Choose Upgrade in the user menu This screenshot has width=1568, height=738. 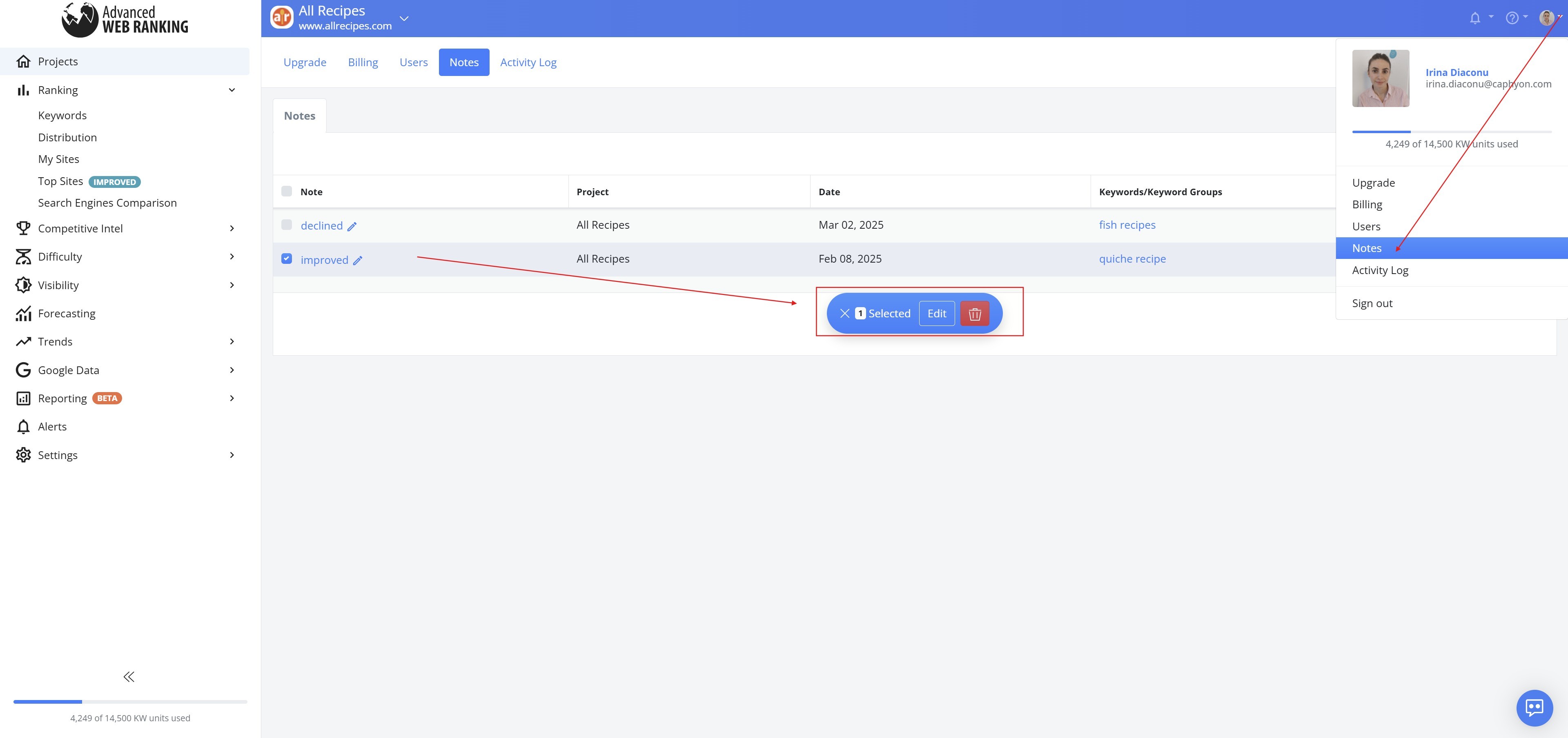click(x=1452, y=183)
